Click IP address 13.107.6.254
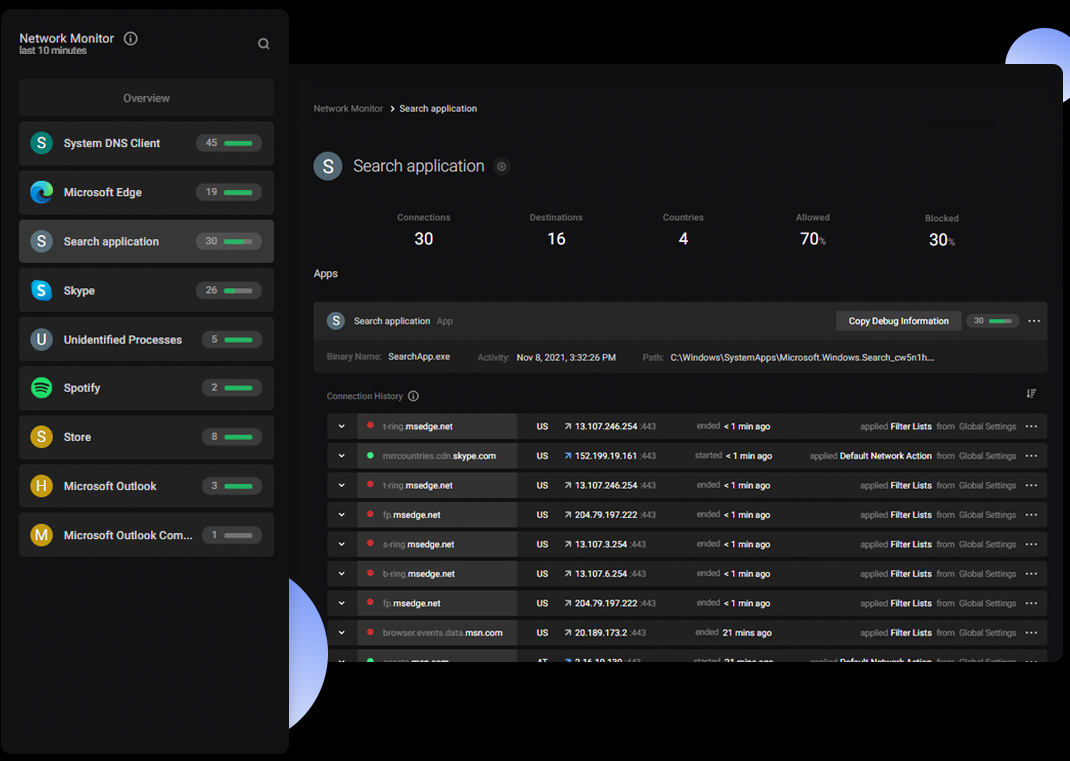Screen dimensions: 1070x761 pyautogui.click(x=601, y=574)
